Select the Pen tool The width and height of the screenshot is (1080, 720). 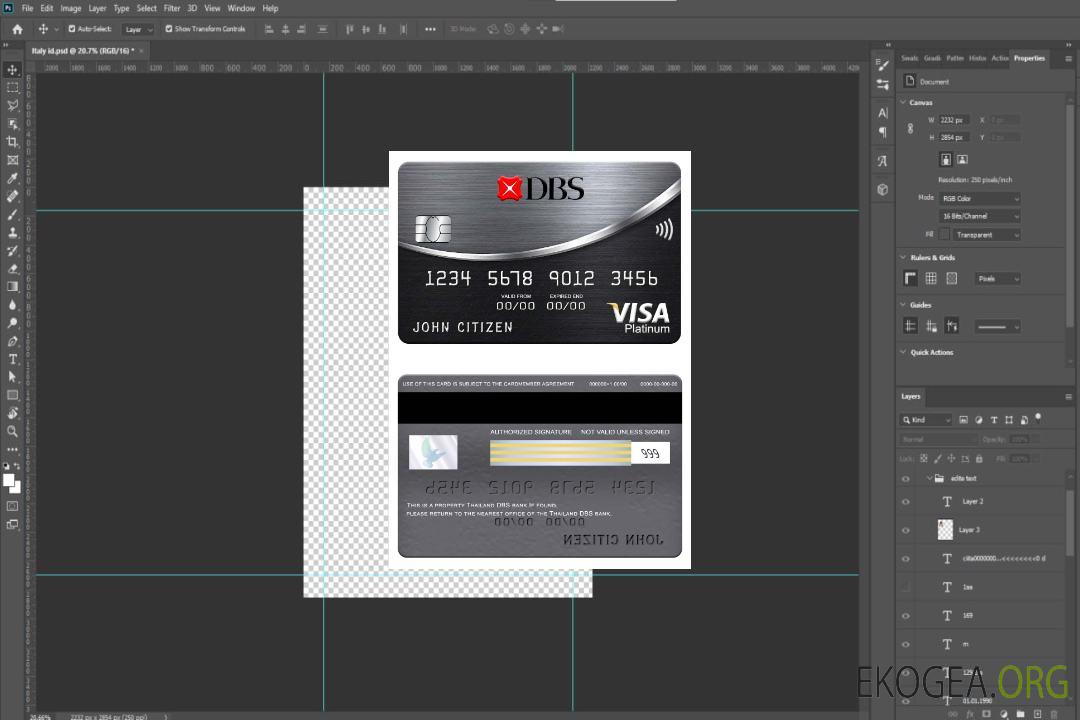tap(12, 341)
